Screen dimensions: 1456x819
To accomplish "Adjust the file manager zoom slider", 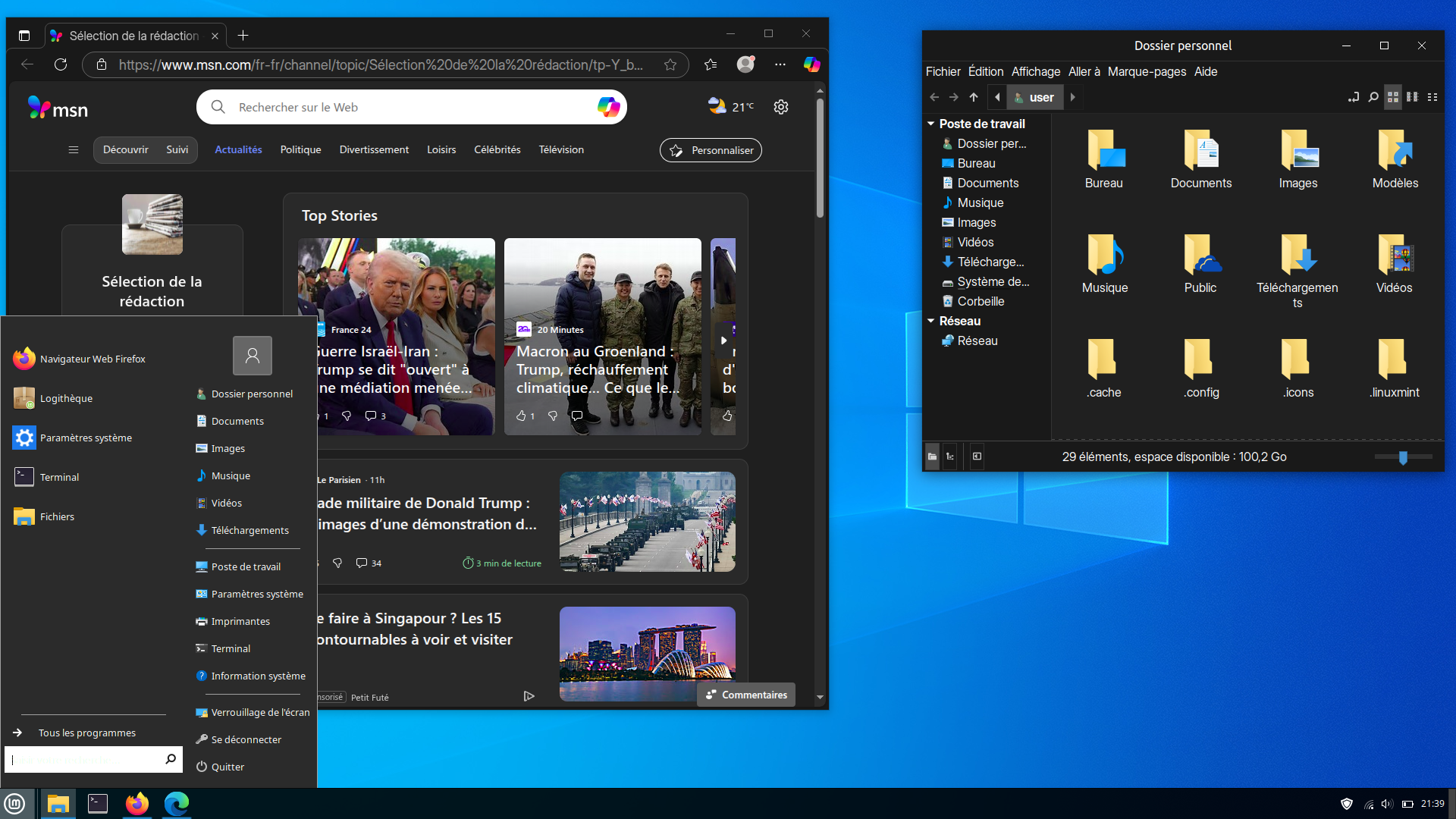I will coord(1403,457).
